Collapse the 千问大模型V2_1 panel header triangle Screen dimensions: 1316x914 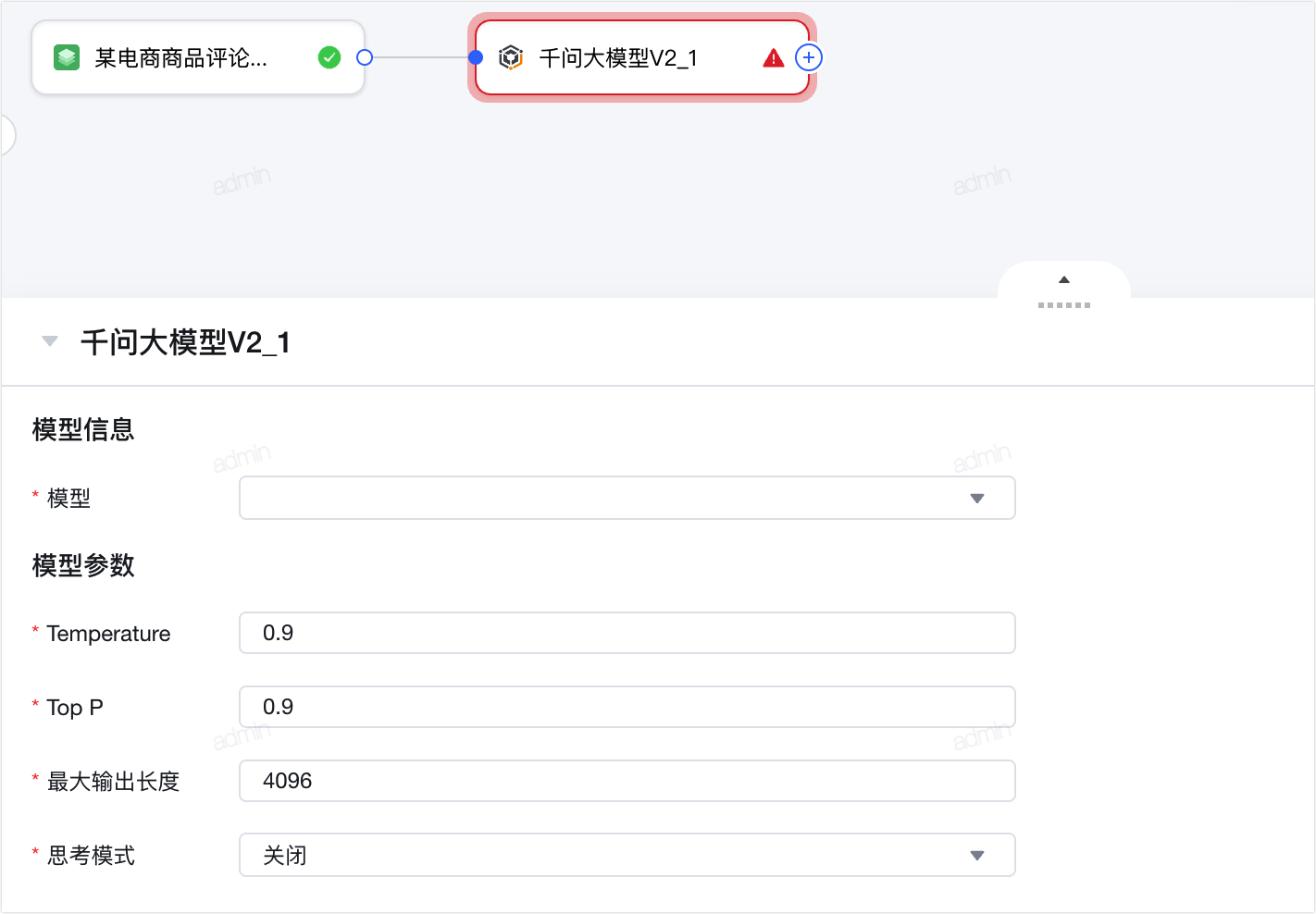click(50, 341)
